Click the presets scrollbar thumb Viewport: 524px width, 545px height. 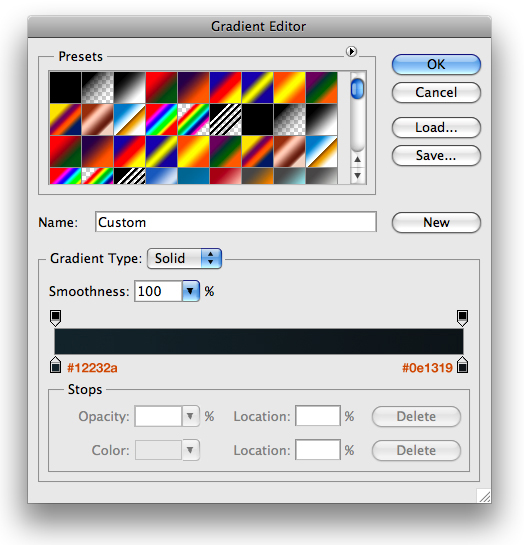click(357, 89)
